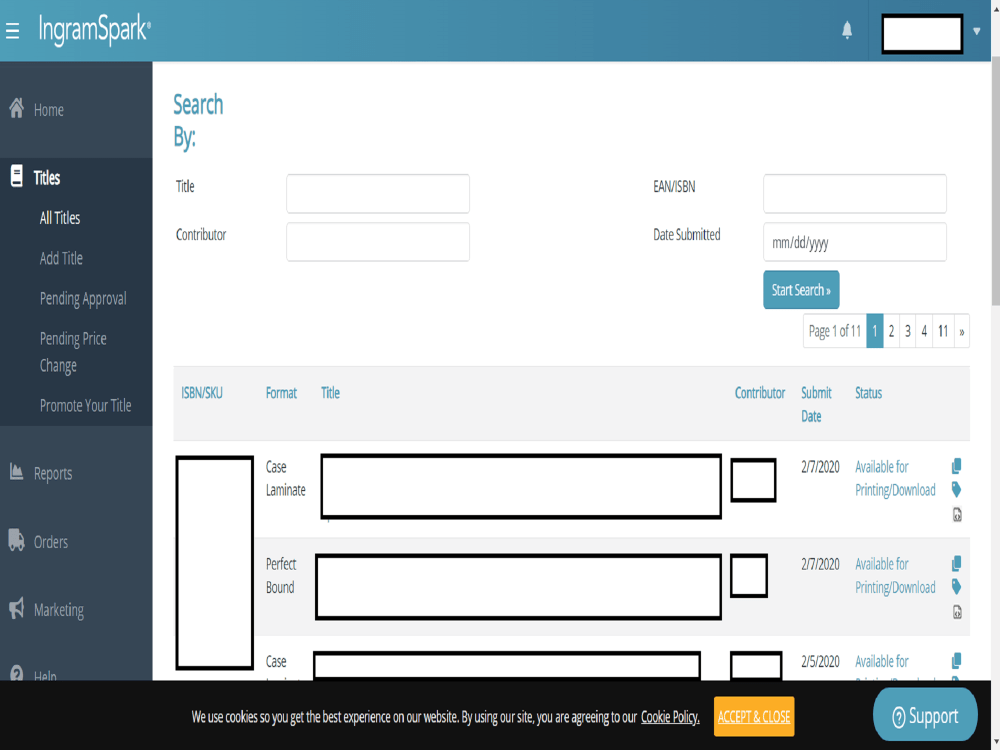
Task: Sort by Status column header
Action: click(869, 393)
